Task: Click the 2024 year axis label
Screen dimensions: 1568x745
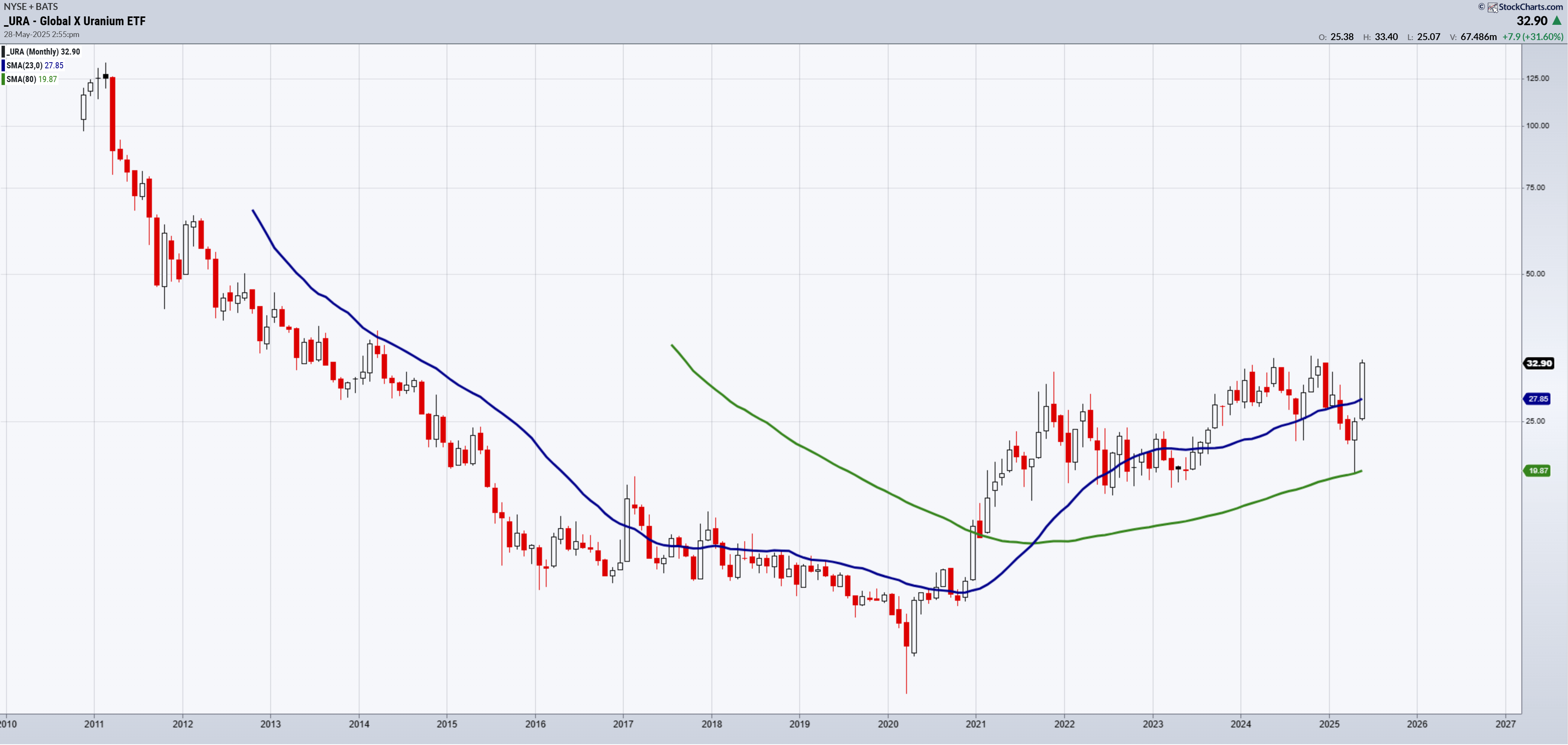Action: [1241, 724]
